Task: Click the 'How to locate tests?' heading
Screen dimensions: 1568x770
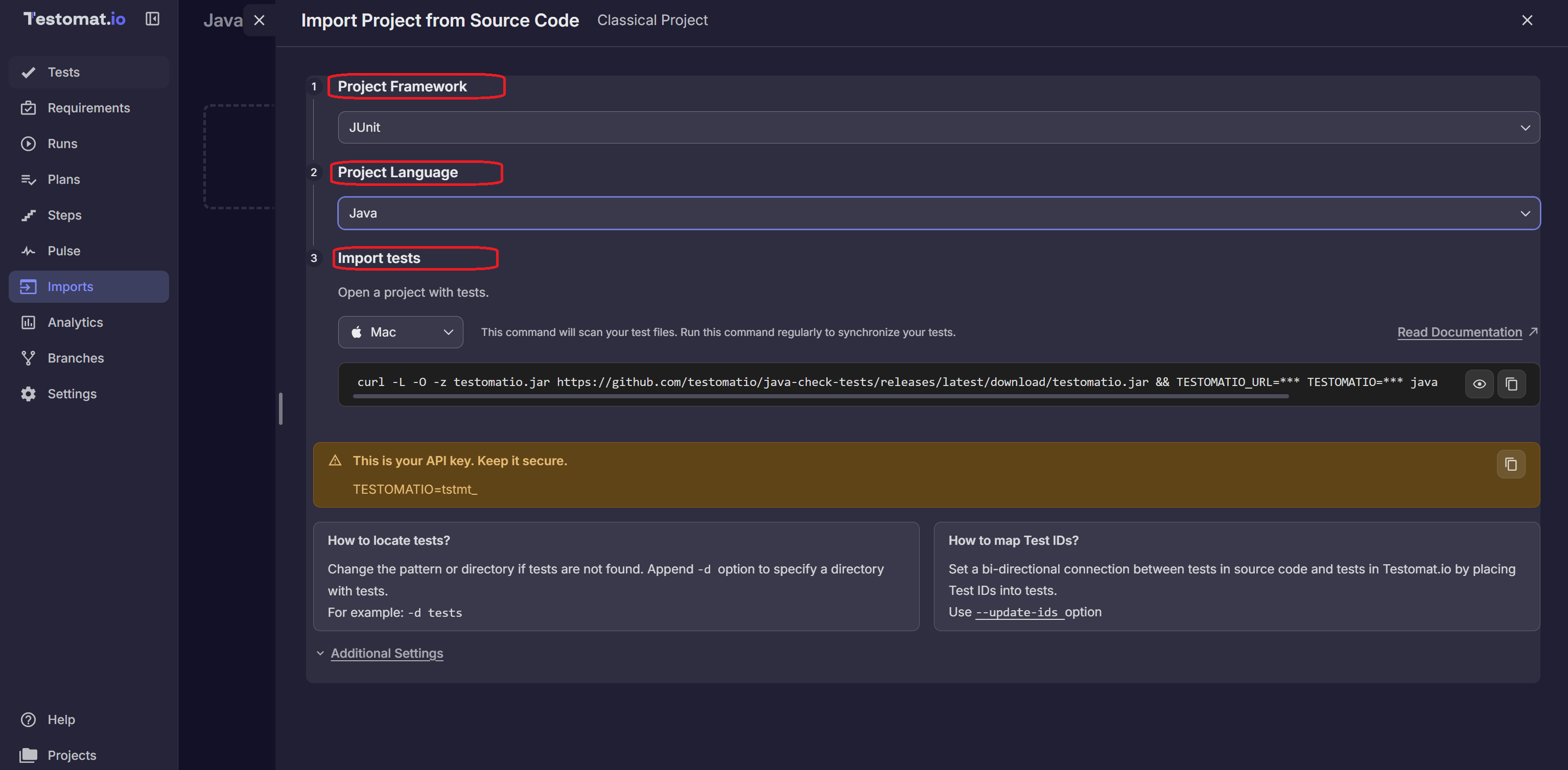Action: click(x=389, y=541)
